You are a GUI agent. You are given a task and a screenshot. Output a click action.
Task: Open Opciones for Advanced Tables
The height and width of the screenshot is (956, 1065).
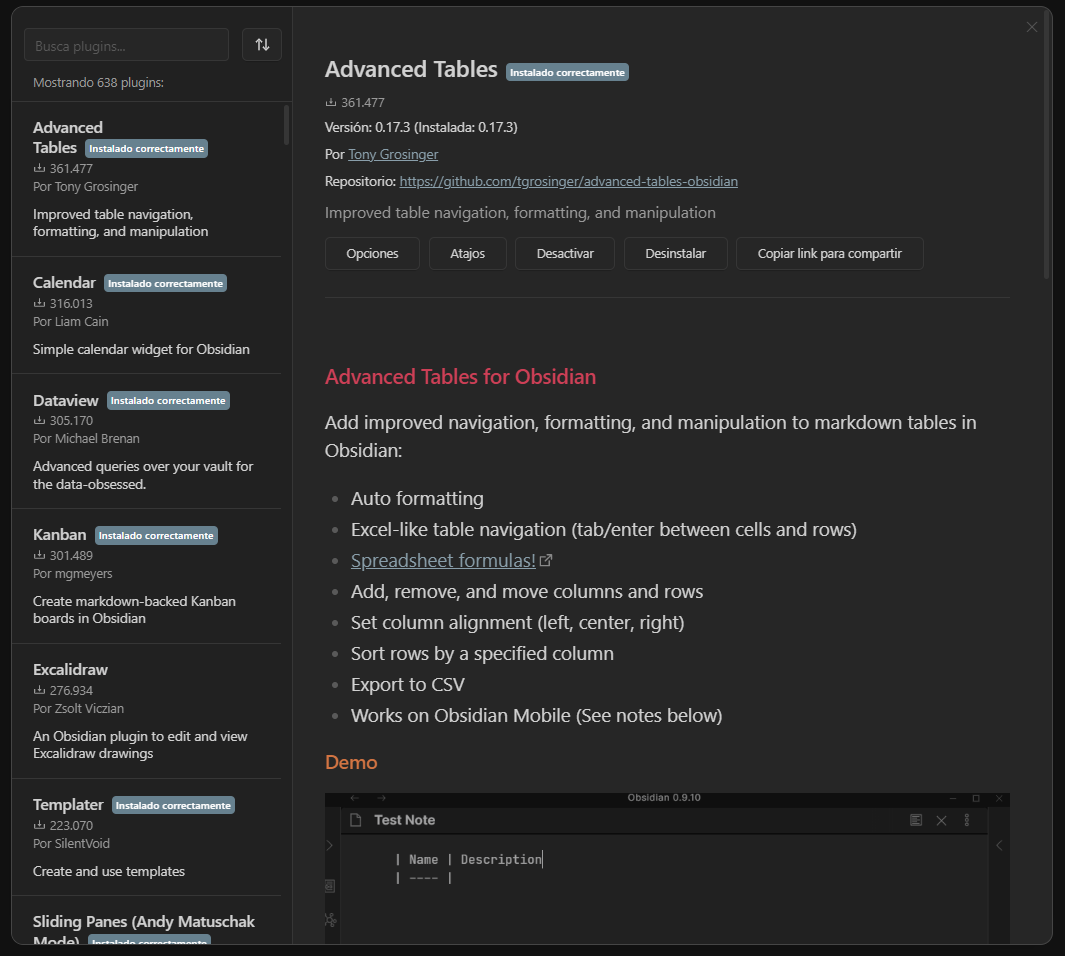[x=372, y=253]
